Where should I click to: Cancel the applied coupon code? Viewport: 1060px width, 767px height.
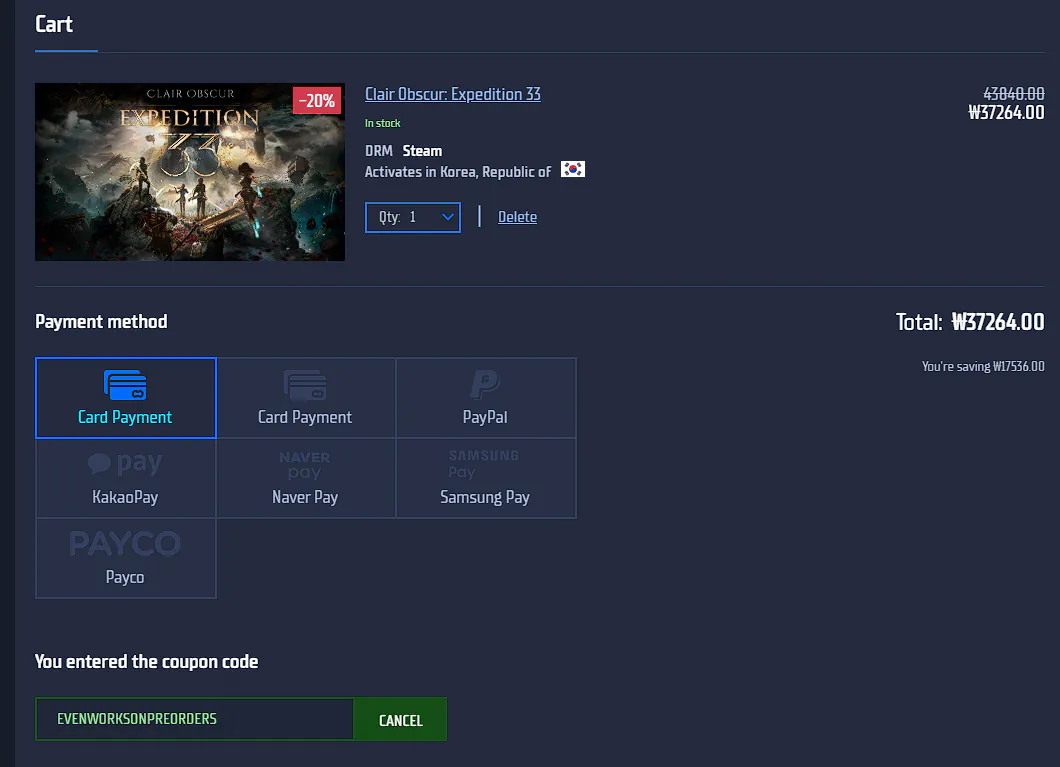pos(400,720)
